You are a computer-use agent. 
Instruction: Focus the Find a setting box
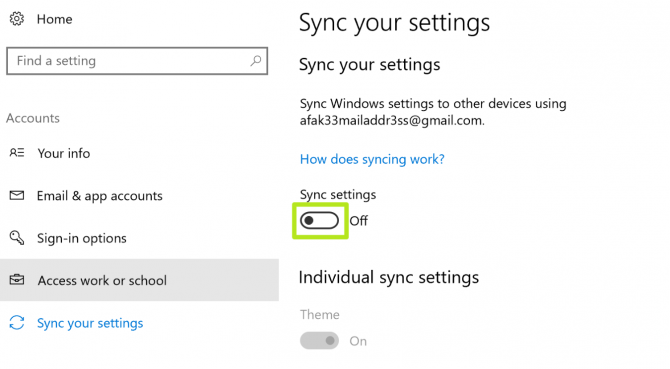(x=137, y=61)
